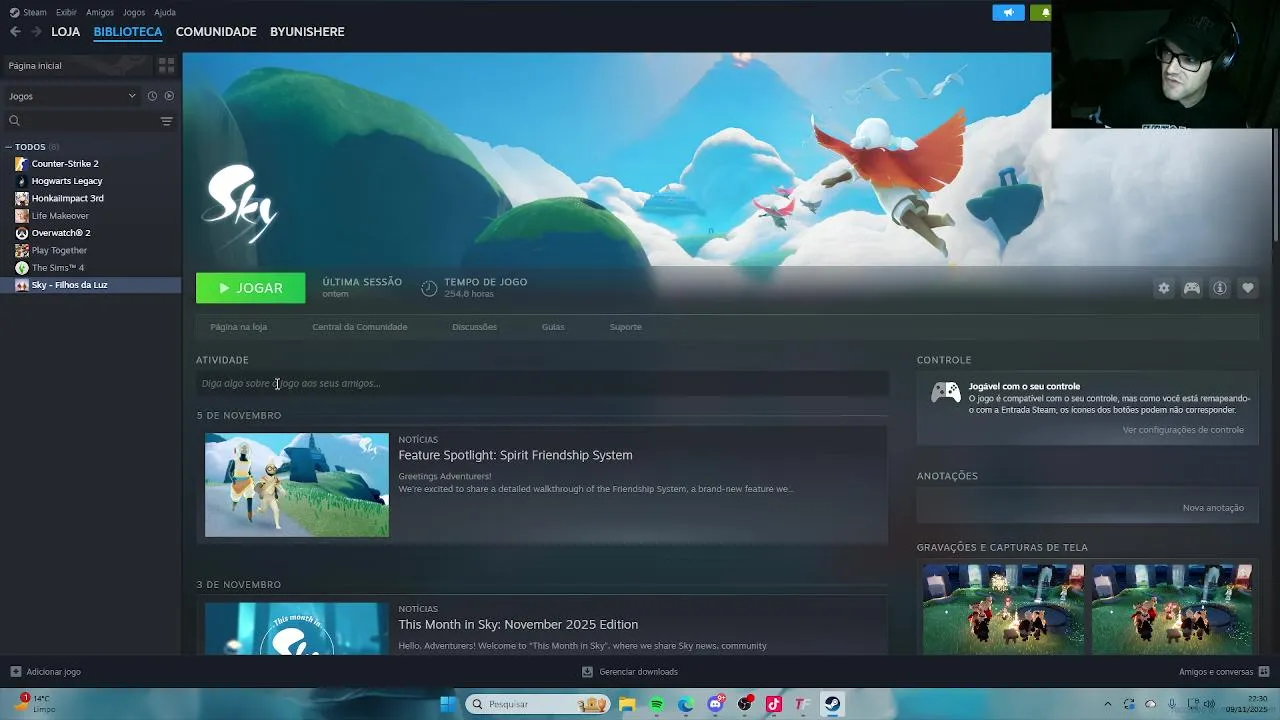Open advanced filter options in sidebar
The height and width of the screenshot is (720, 1280).
pyautogui.click(x=166, y=121)
